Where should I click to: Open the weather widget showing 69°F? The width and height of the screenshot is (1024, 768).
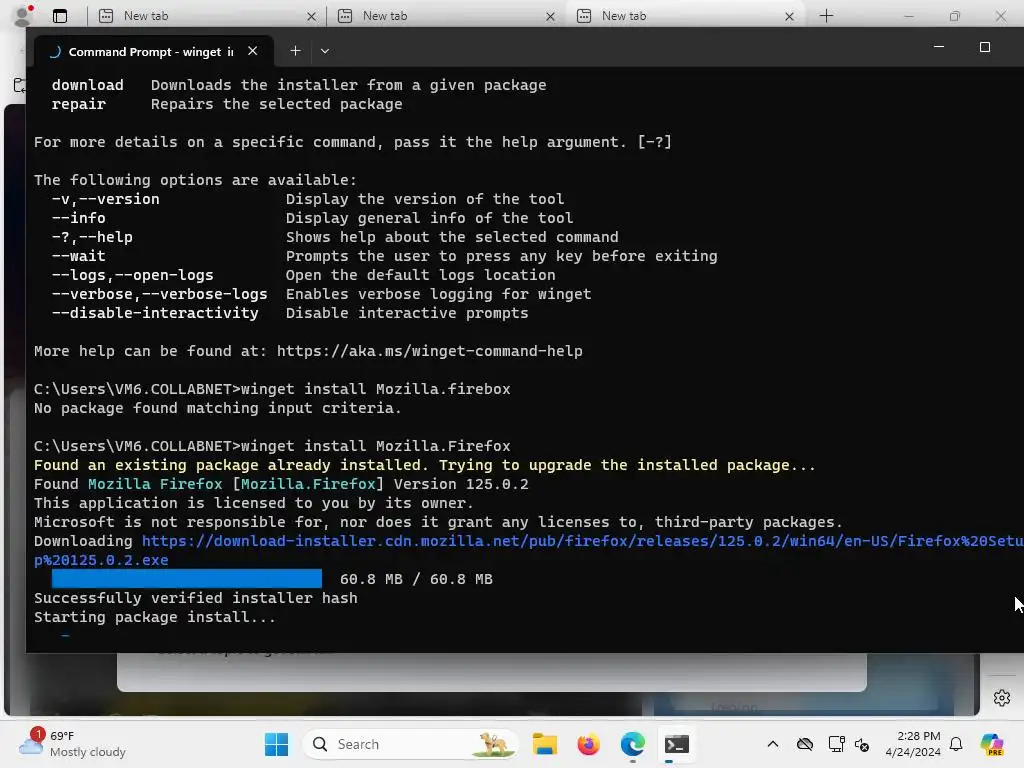[72, 744]
